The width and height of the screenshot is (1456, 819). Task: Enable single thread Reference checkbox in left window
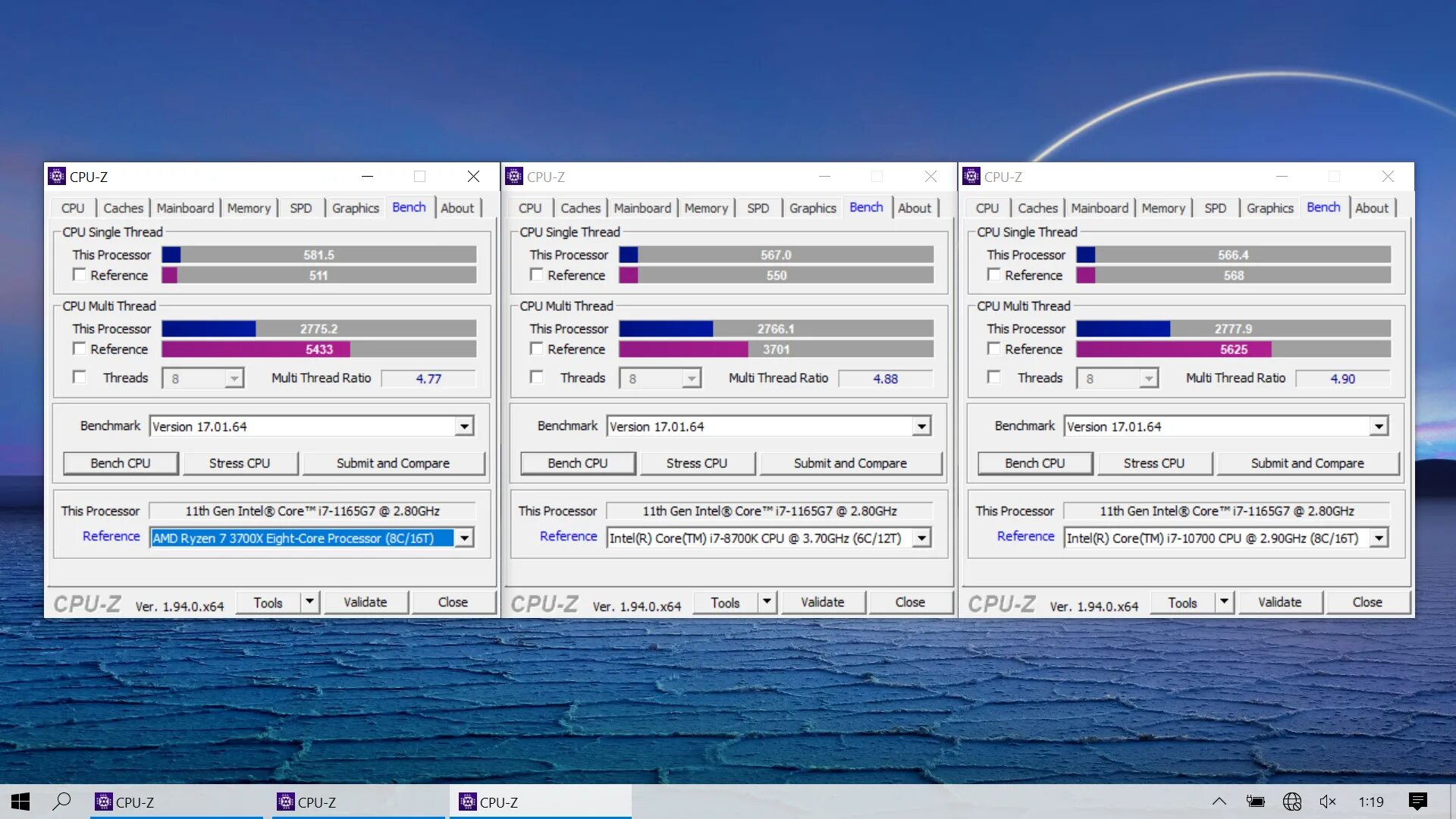(x=80, y=275)
